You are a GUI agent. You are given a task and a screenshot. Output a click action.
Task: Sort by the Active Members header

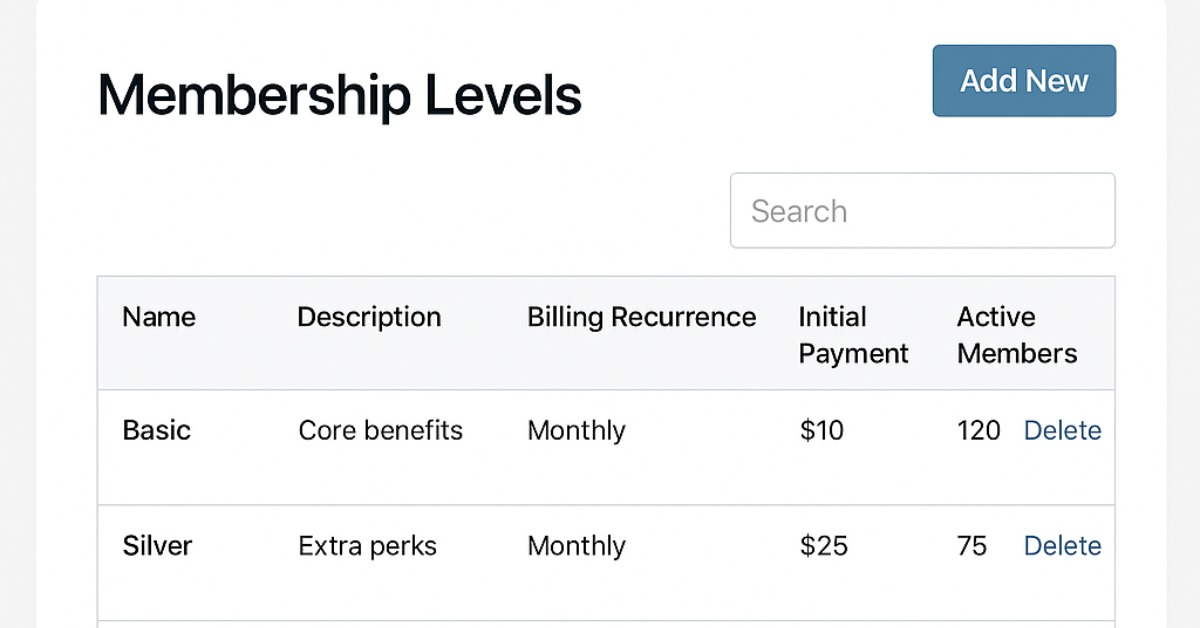click(1016, 335)
